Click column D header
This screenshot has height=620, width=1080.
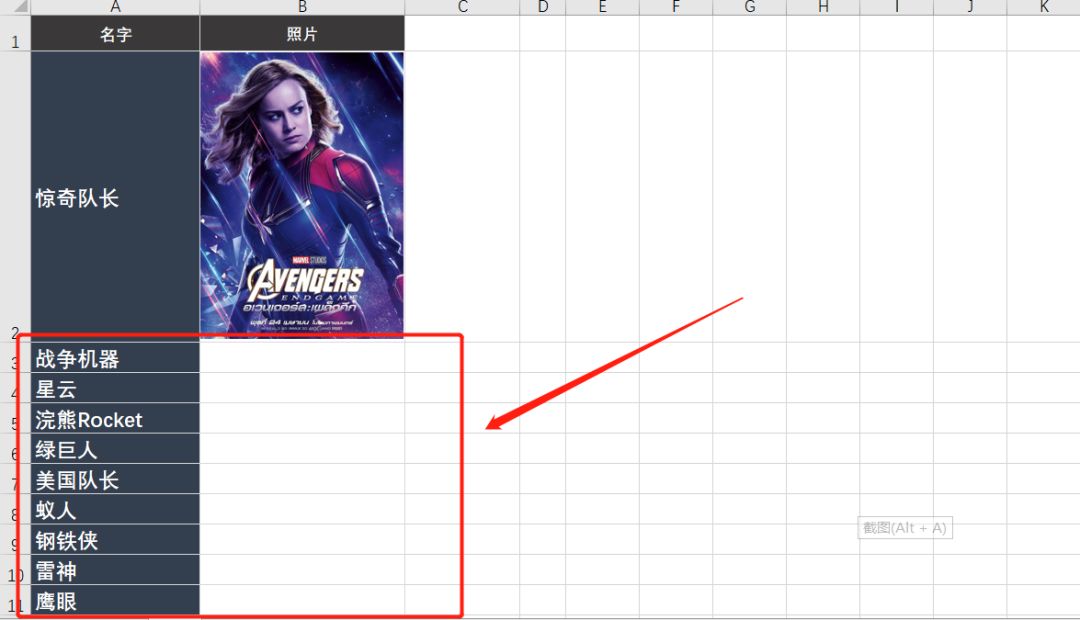pos(543,7)
